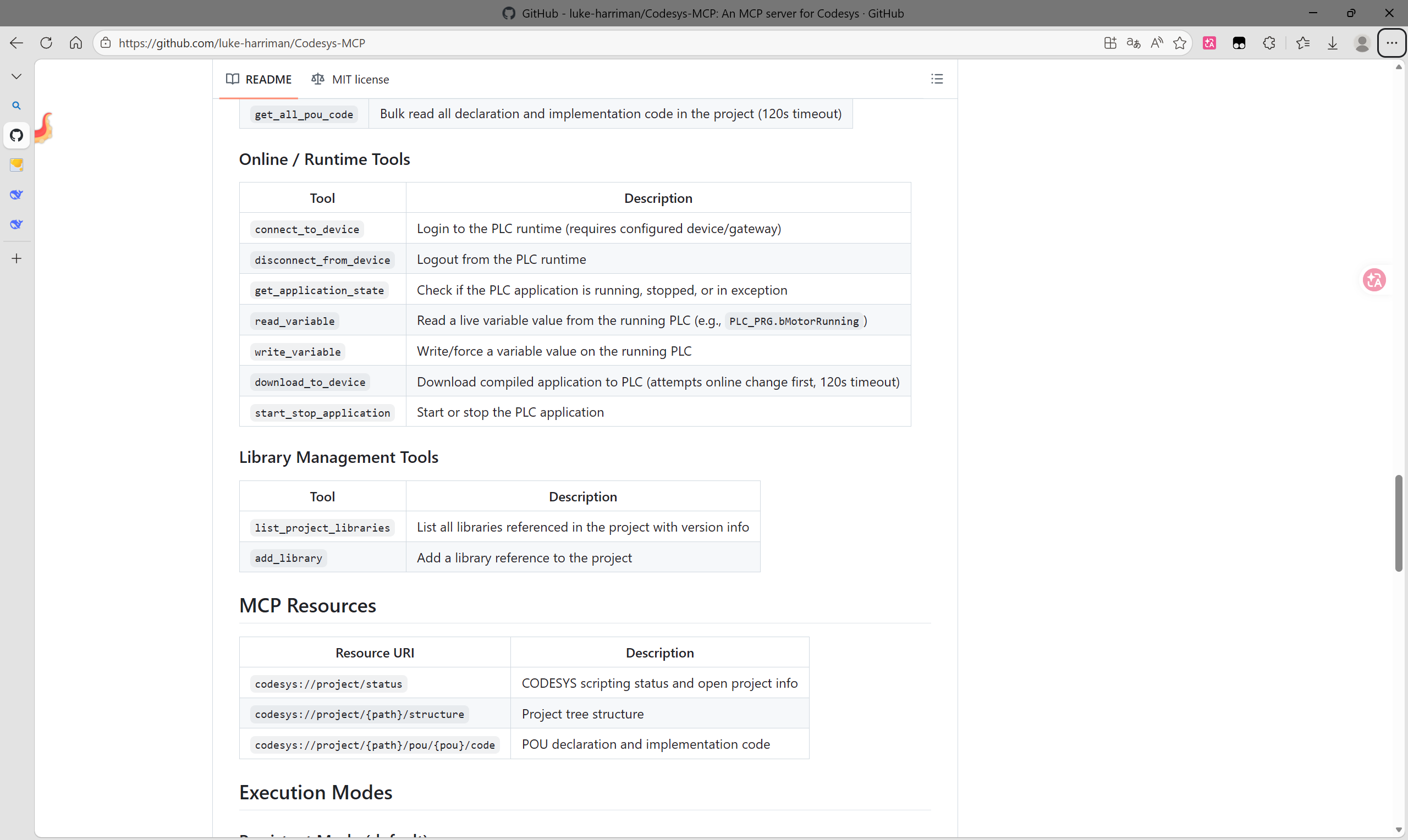The image size is (1408, 840).
Task: Switch to the blue tab directly below the yellow tab
Action: [16, 195]
